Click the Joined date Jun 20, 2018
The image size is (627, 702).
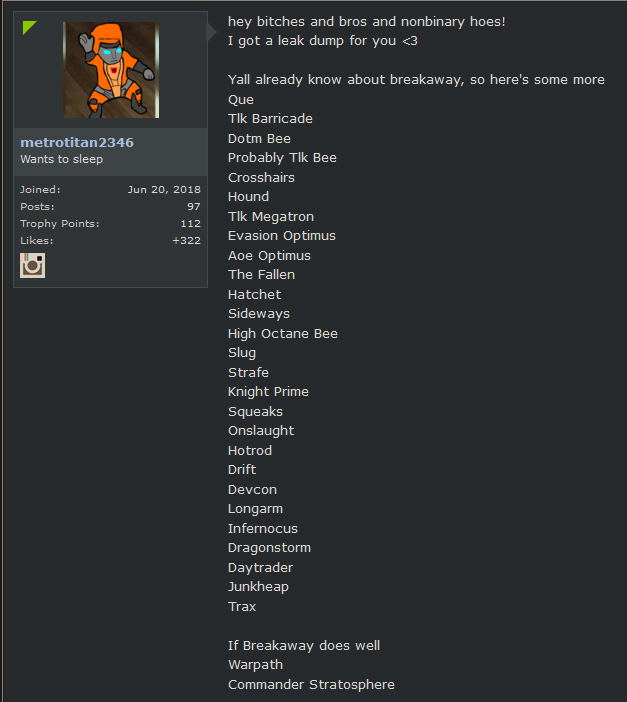pos(164,189)
